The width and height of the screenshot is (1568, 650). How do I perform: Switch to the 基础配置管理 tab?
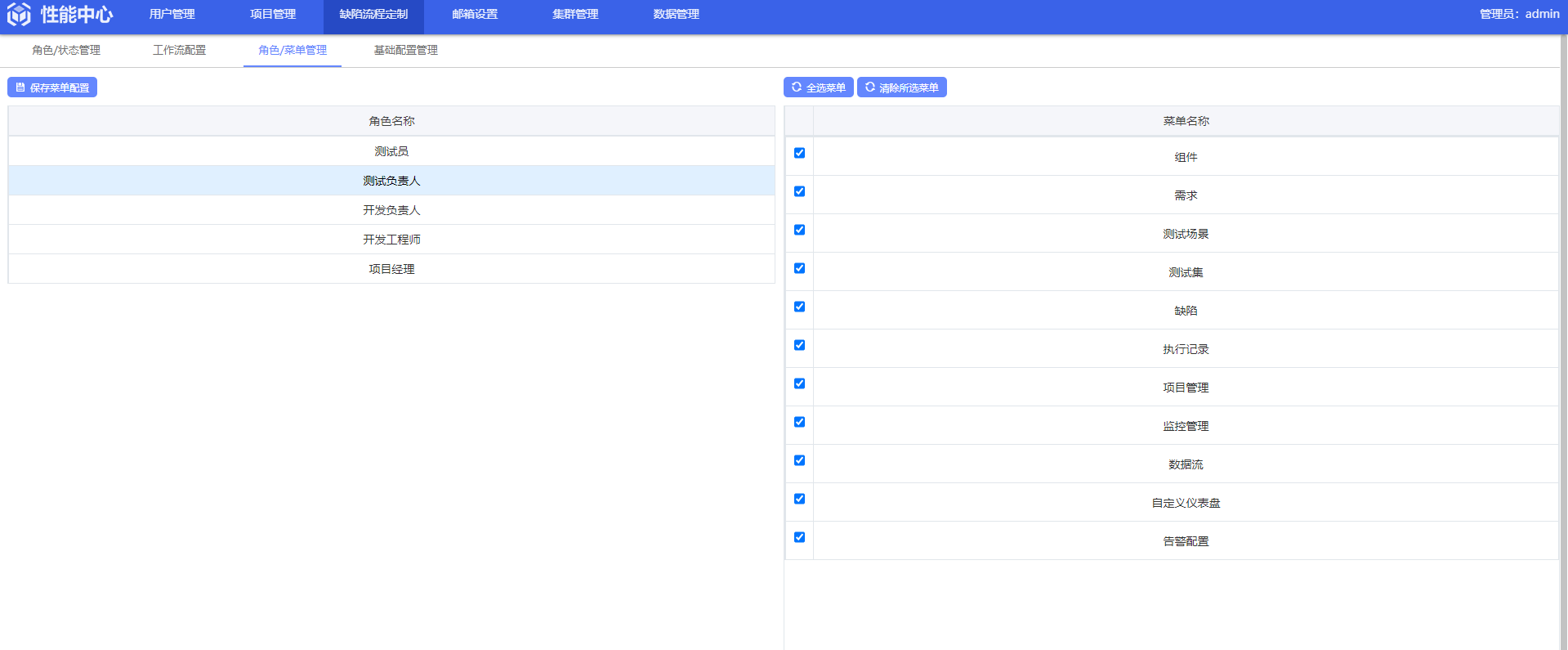405,51
